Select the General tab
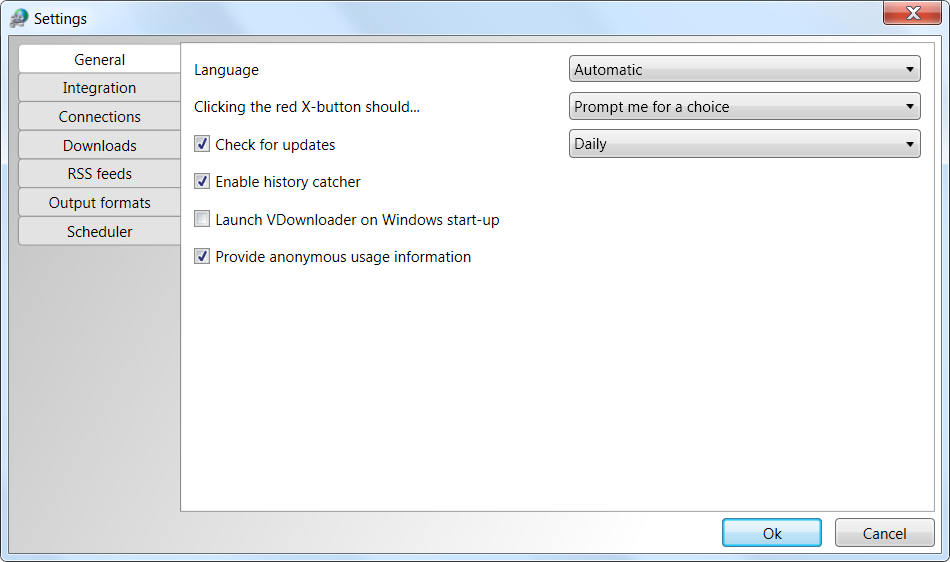The height and width of the screenshot is (562, 950). coord(99,59)
